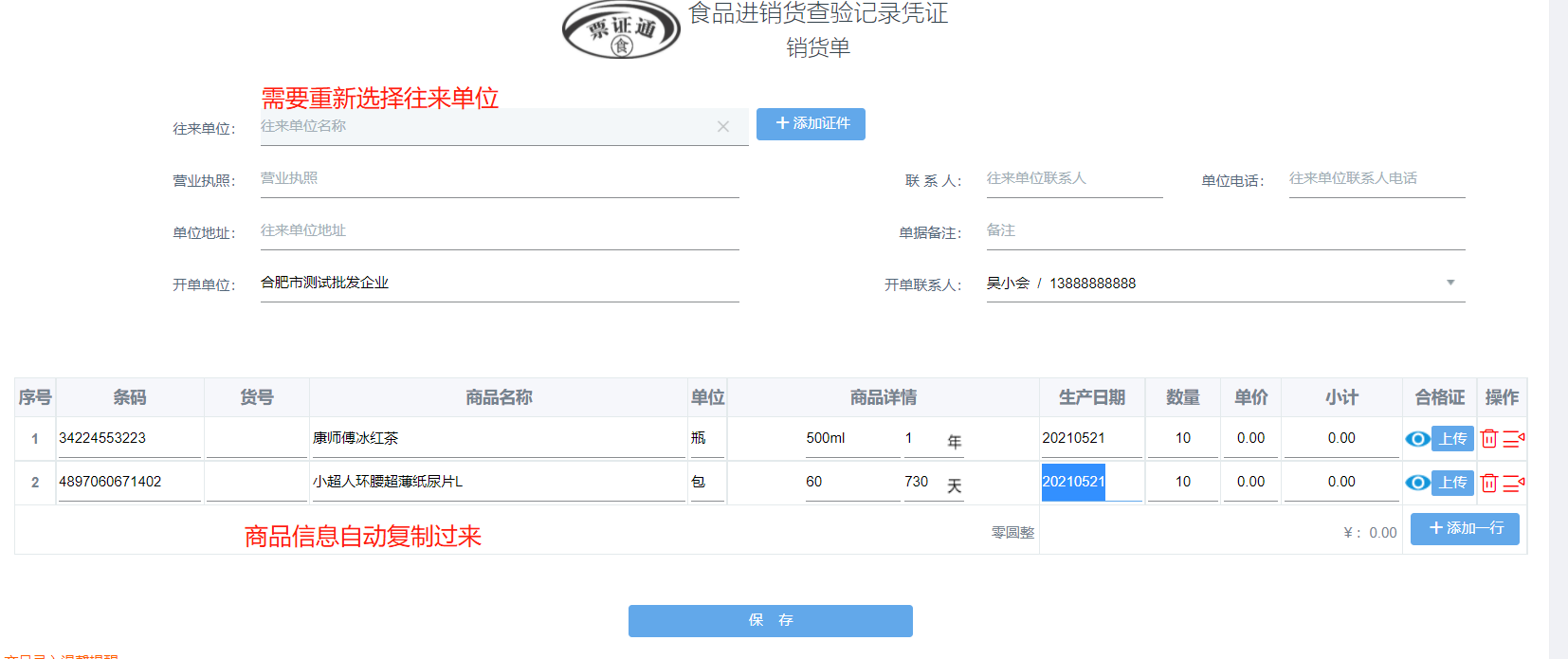The width and height of the screenshot is (1568, 659).
Task: Click the spec cell 60 in row 2
Action: point(852,482)
